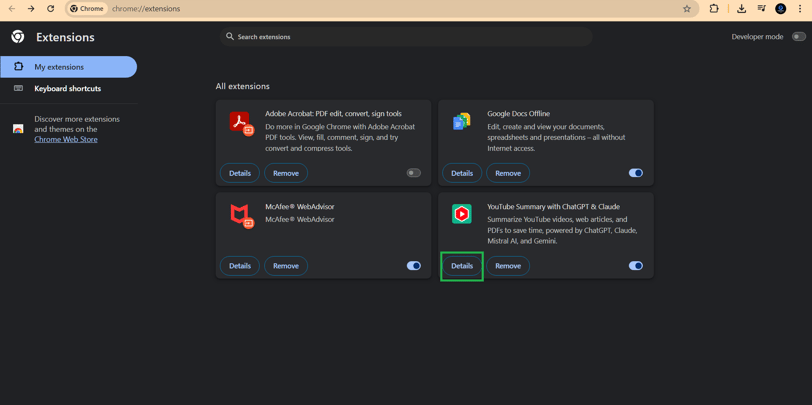The image size is (812, 405).
Task: Open the profile avatar menu
Action: tap(780, 9)
